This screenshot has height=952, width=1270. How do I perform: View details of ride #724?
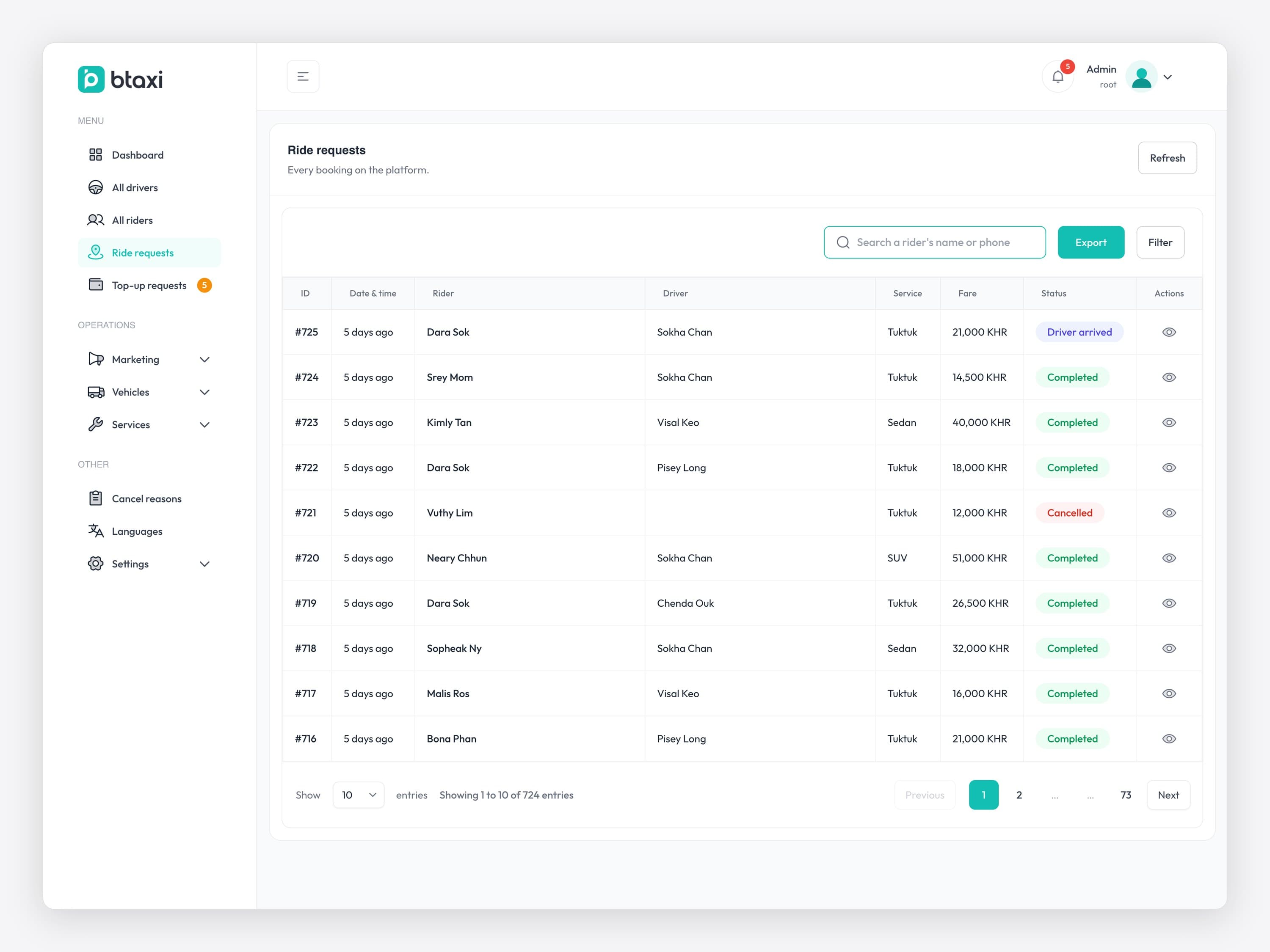[1169, 377]
